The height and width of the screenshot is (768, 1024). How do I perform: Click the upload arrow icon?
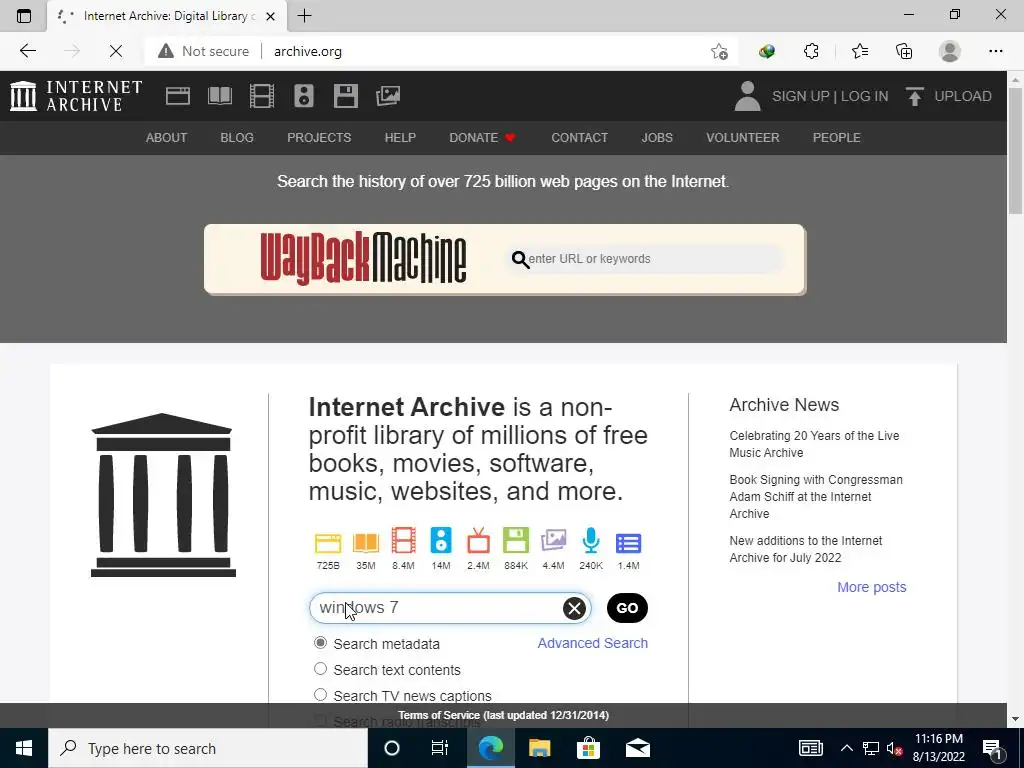click(914, 96)
